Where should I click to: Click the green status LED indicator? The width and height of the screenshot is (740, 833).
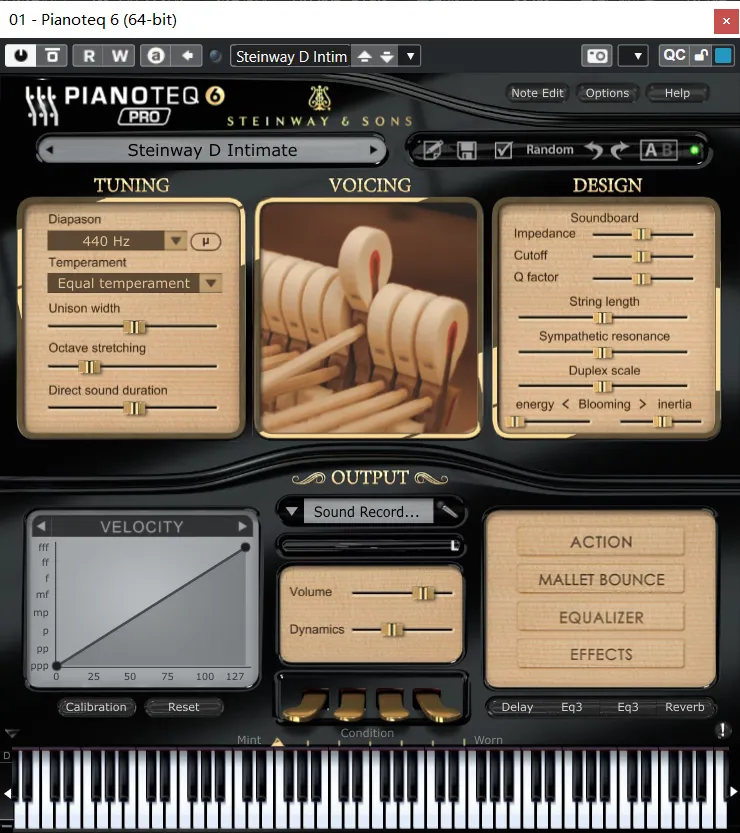pos(694,150)
